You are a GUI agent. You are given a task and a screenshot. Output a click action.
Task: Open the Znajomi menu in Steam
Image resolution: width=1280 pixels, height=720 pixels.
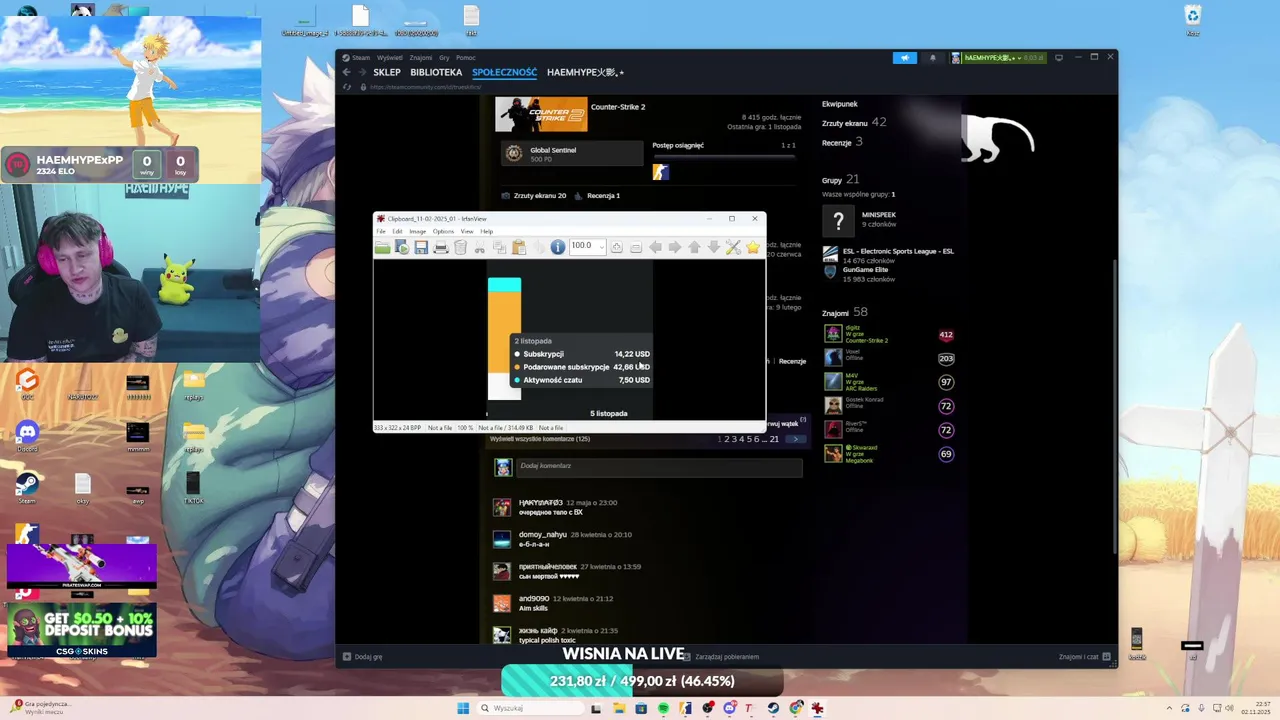[420, 58]
